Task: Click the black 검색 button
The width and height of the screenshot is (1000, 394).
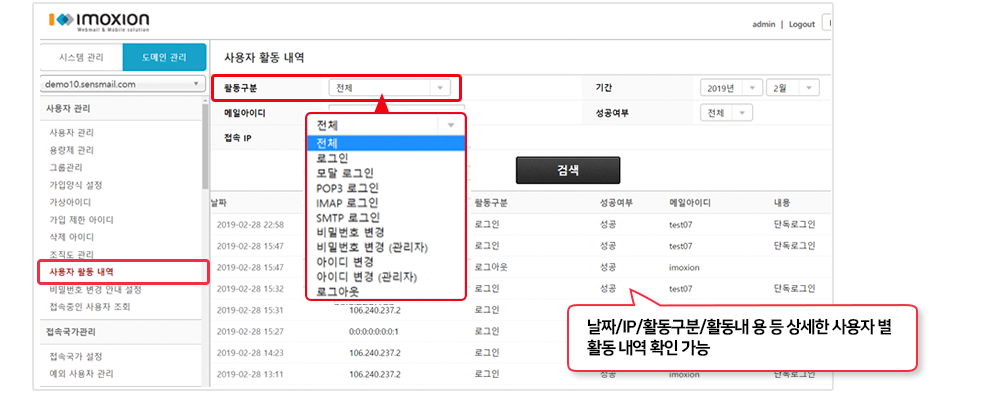Action: click(568, 170)
